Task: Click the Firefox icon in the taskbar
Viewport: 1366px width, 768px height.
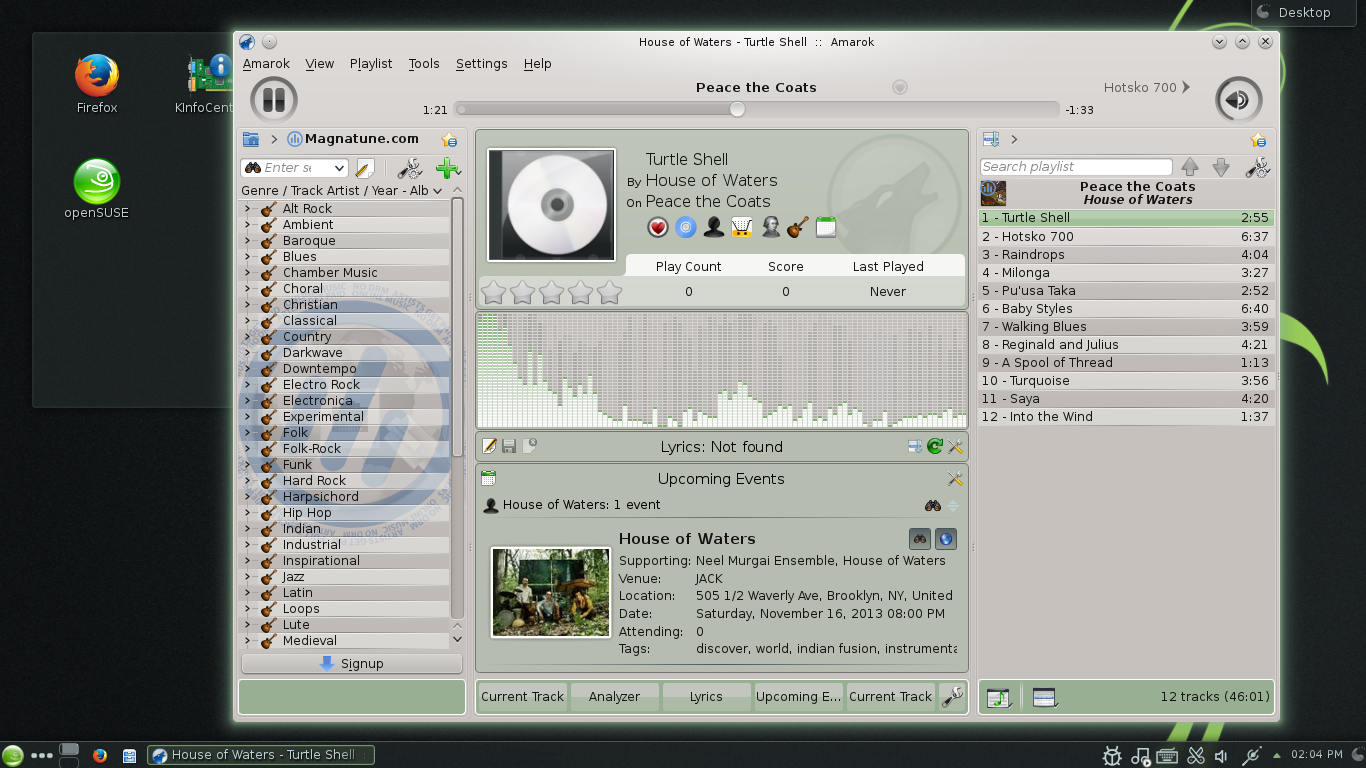Action: click(x=100, y=755)
